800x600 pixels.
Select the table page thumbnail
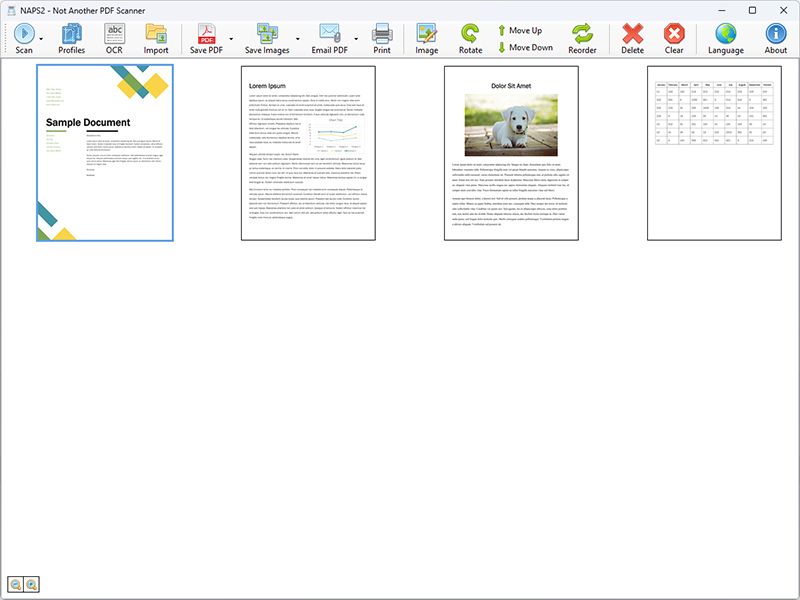tap(714, 153)
